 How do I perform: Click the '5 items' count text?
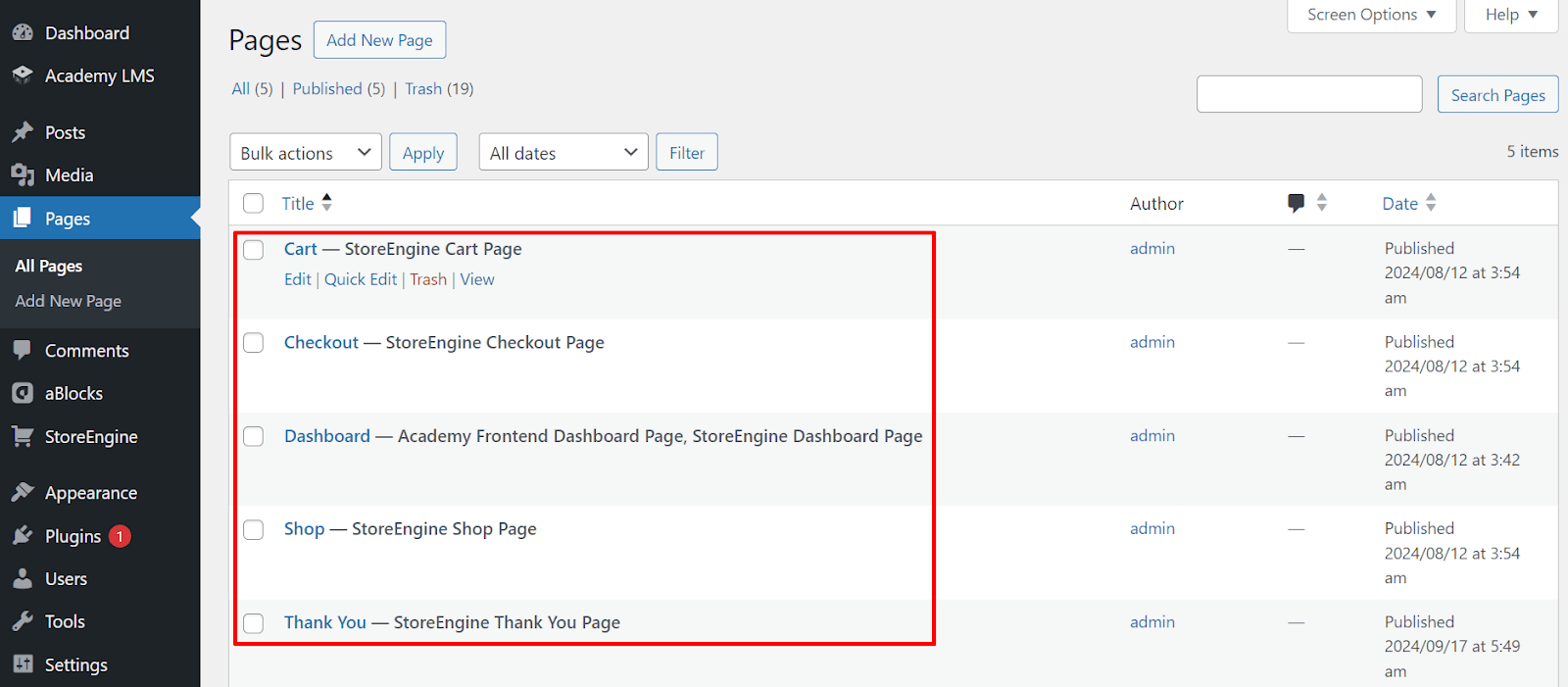[1533, 151]
